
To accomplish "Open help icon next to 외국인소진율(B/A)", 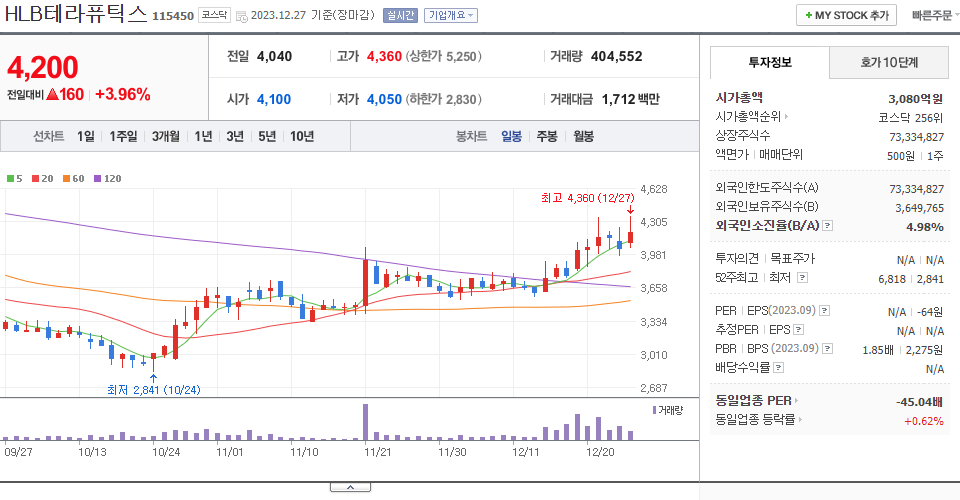I will click(828, 226).
